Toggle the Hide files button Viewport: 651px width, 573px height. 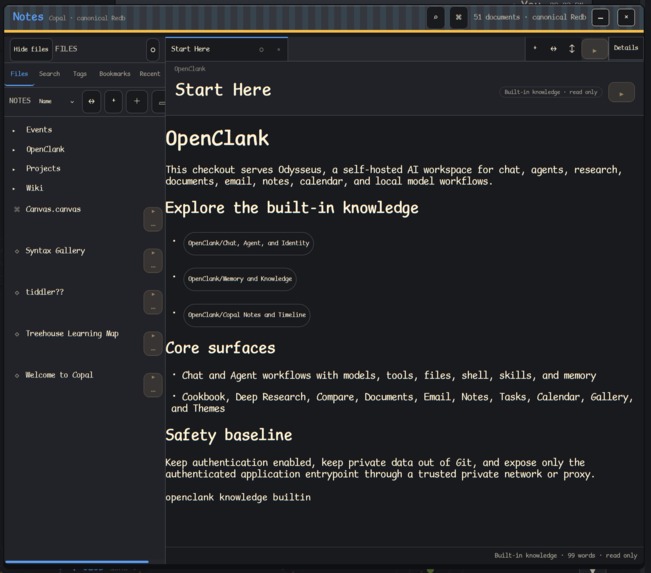[x=31, y=49]
